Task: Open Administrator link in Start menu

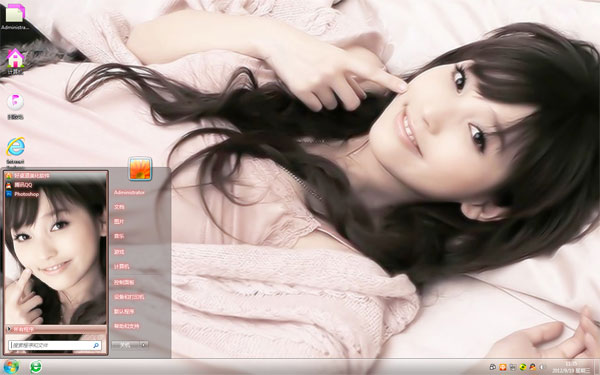Action: pos(129,192)
